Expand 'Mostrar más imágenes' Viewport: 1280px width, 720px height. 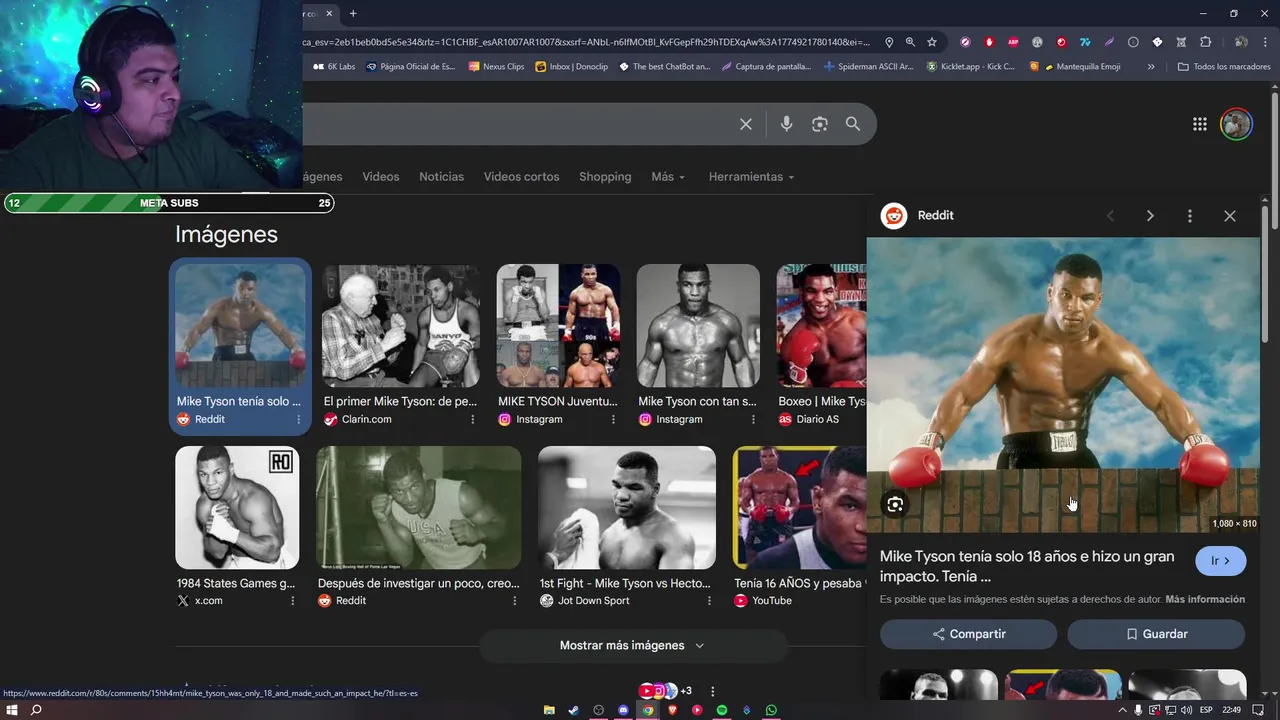(x=632, y=646)
